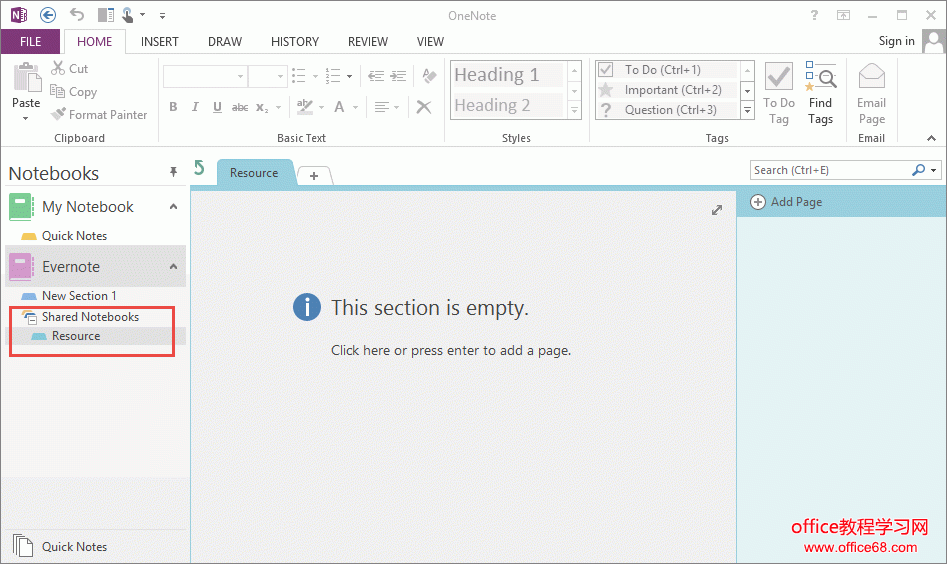Switch to the INSERT ribbon tab
947x564 pixels.
160,42
